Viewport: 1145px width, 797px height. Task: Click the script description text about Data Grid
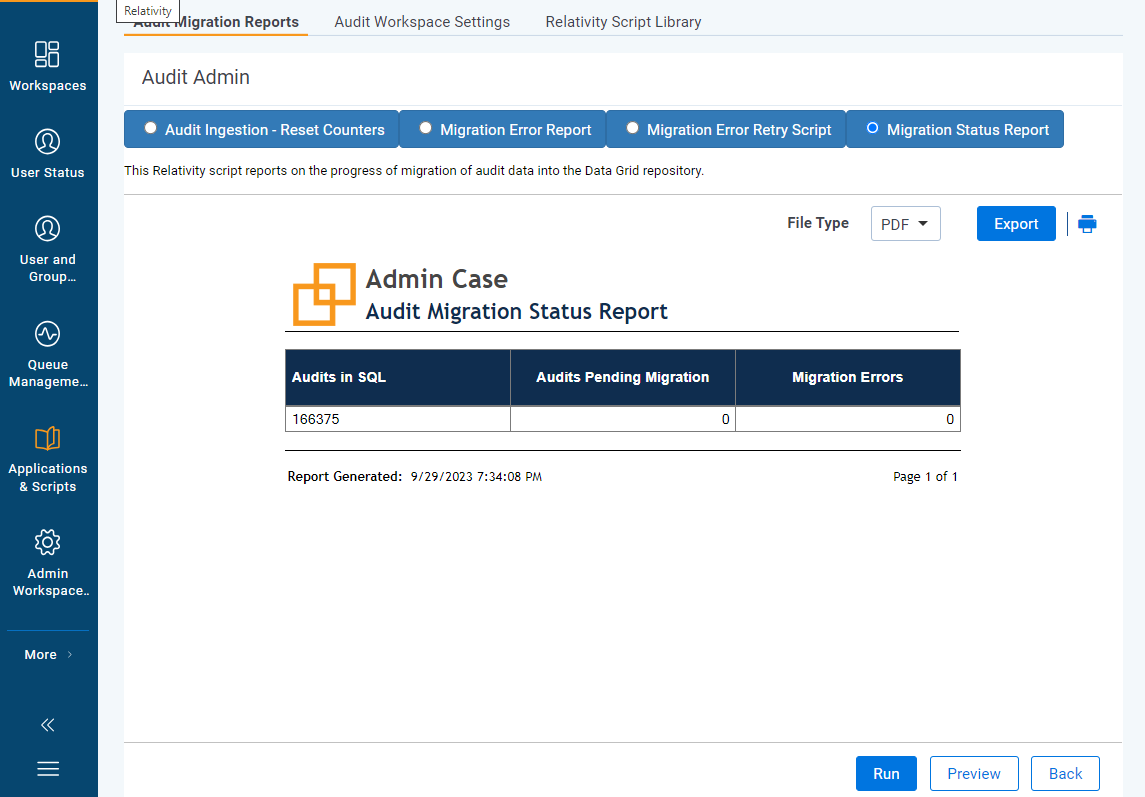(x=414, y=171)
